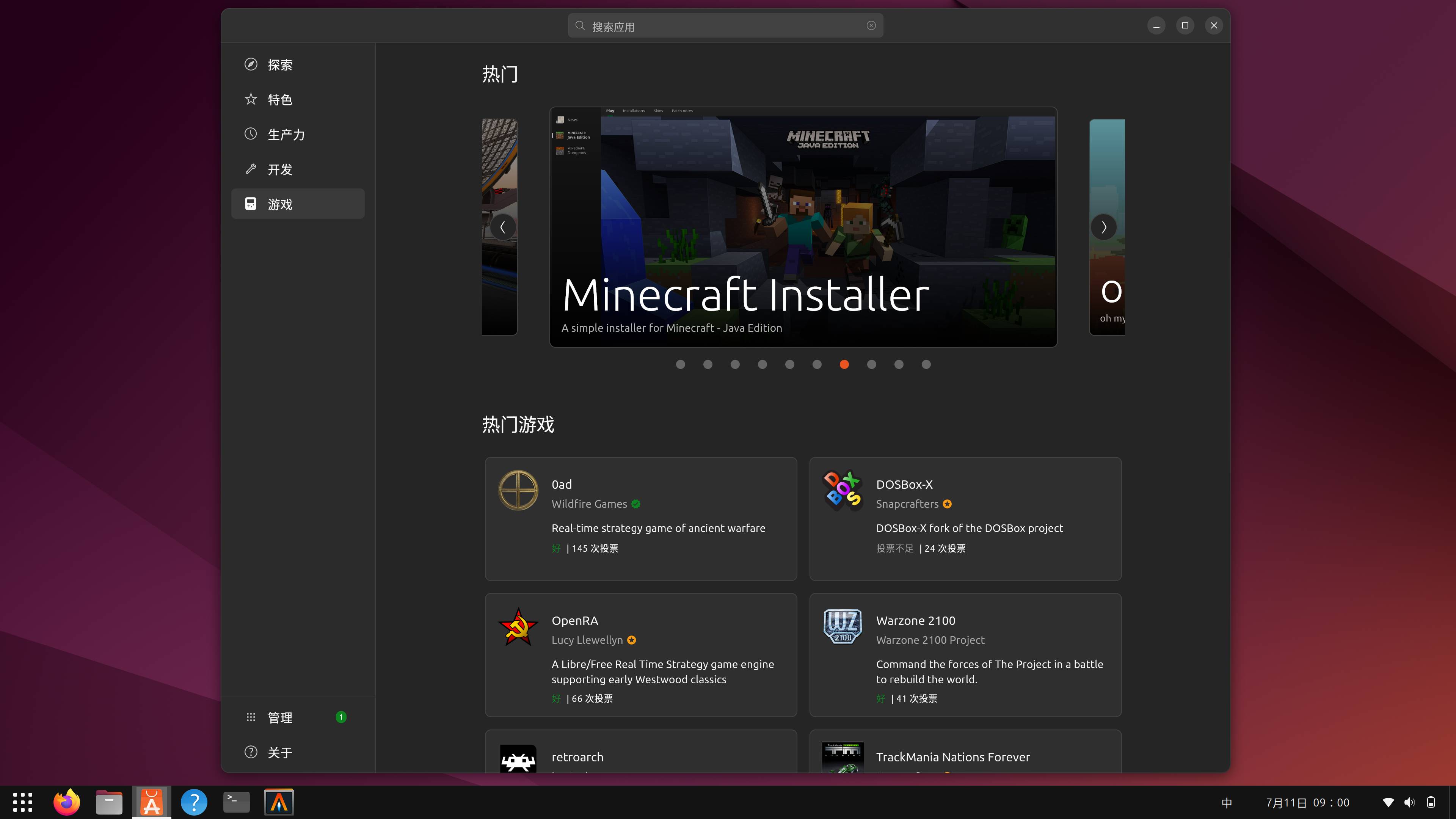Open the 关于 (About) page
Image resolution: width=1456 pixels, height=819 pixels.
click(298, 752)
